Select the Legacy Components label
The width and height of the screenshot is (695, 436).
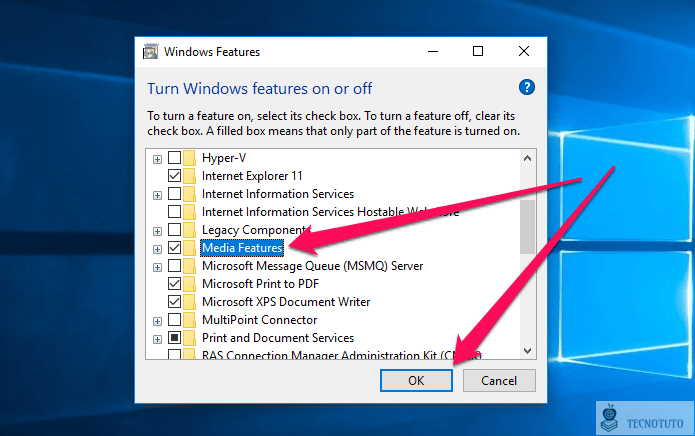pyautogui.click(x=256, y=230)
